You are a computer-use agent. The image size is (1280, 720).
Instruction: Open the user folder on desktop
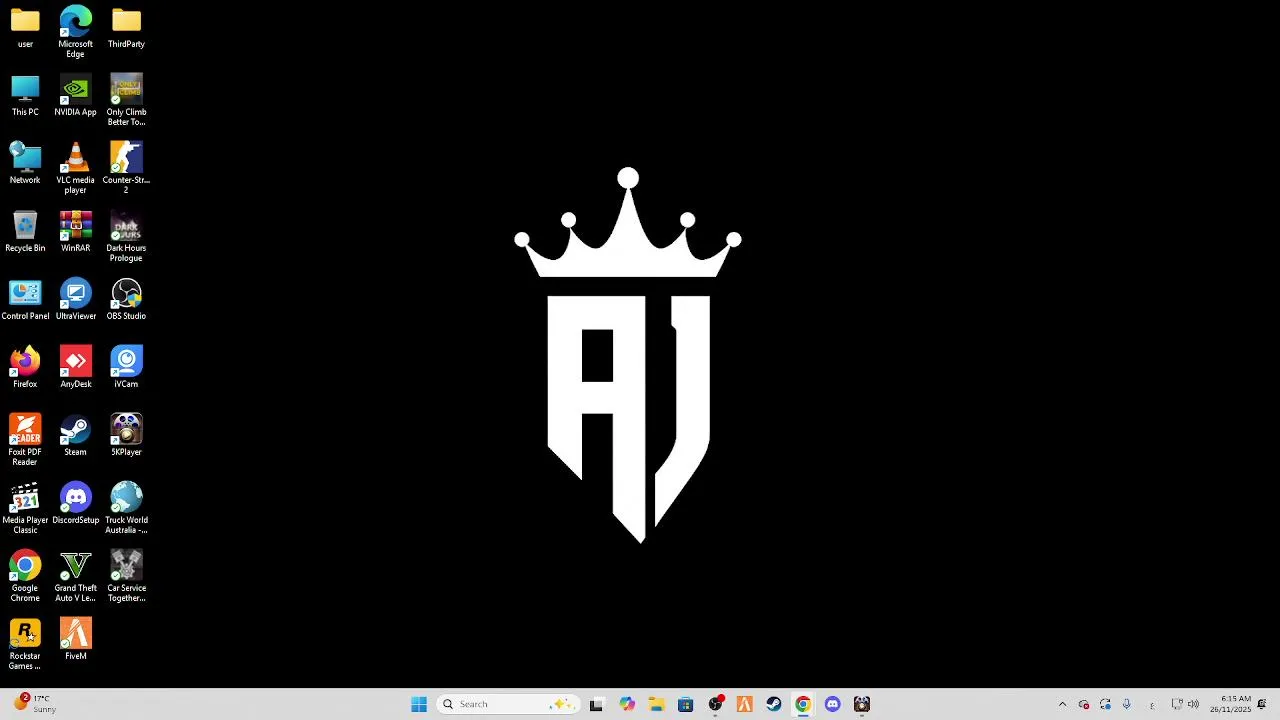pyautogui.click(x=25, y=27)
